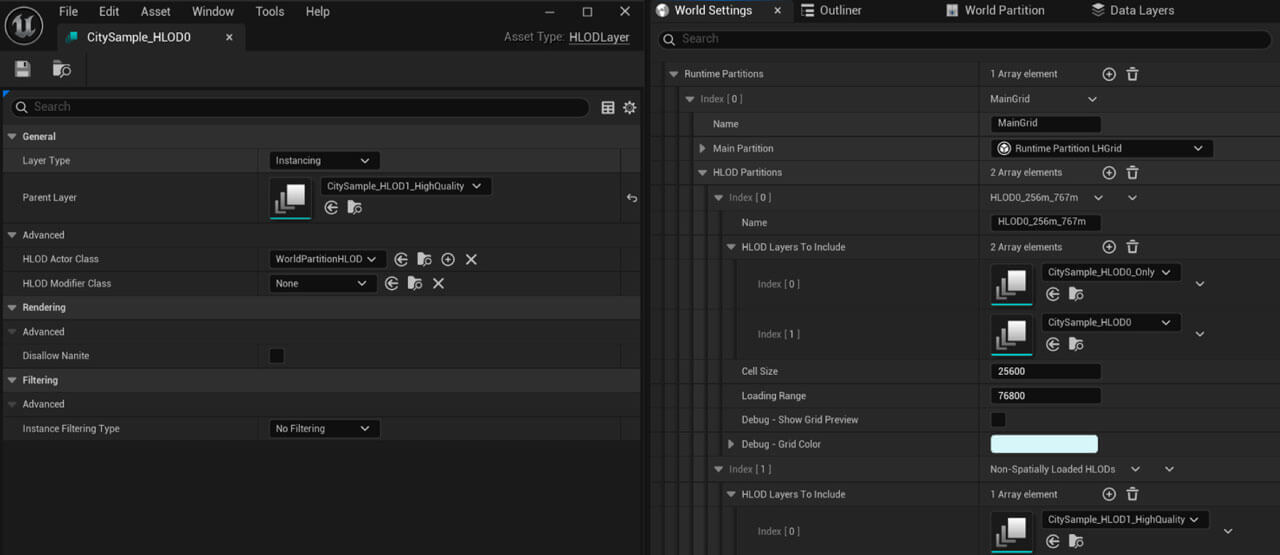Enable the Disallow Nanite checkbox
1280x555 pixels.
pyautogui.click(x=277, y=356)
